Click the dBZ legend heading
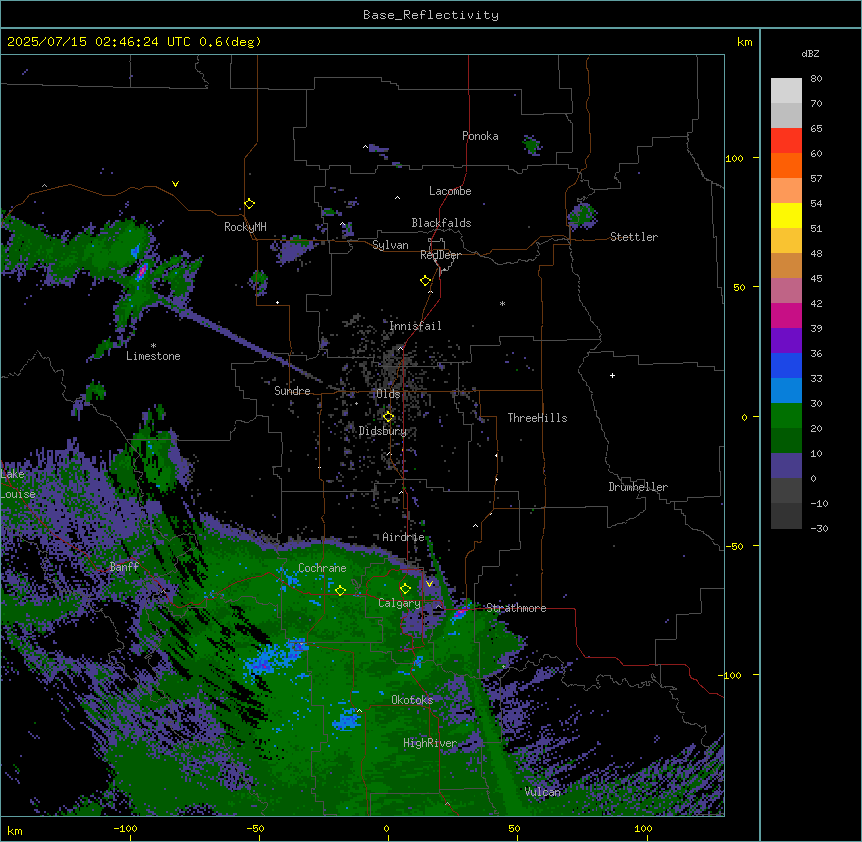The image size is (862, 842). tap(810, 54)
